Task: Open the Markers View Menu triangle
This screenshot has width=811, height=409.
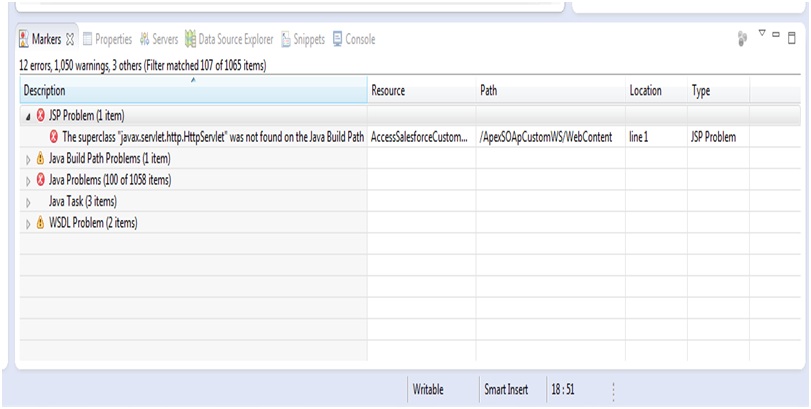Action: pyautogui.click(x=762, y=33)
